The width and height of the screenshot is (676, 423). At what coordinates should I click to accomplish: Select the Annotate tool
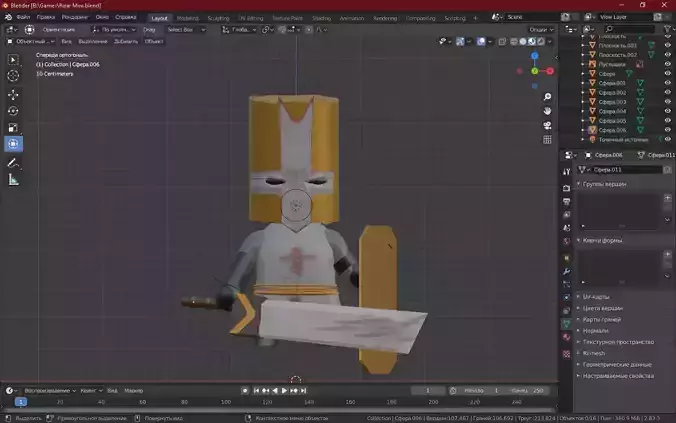(x=13, y=163)
